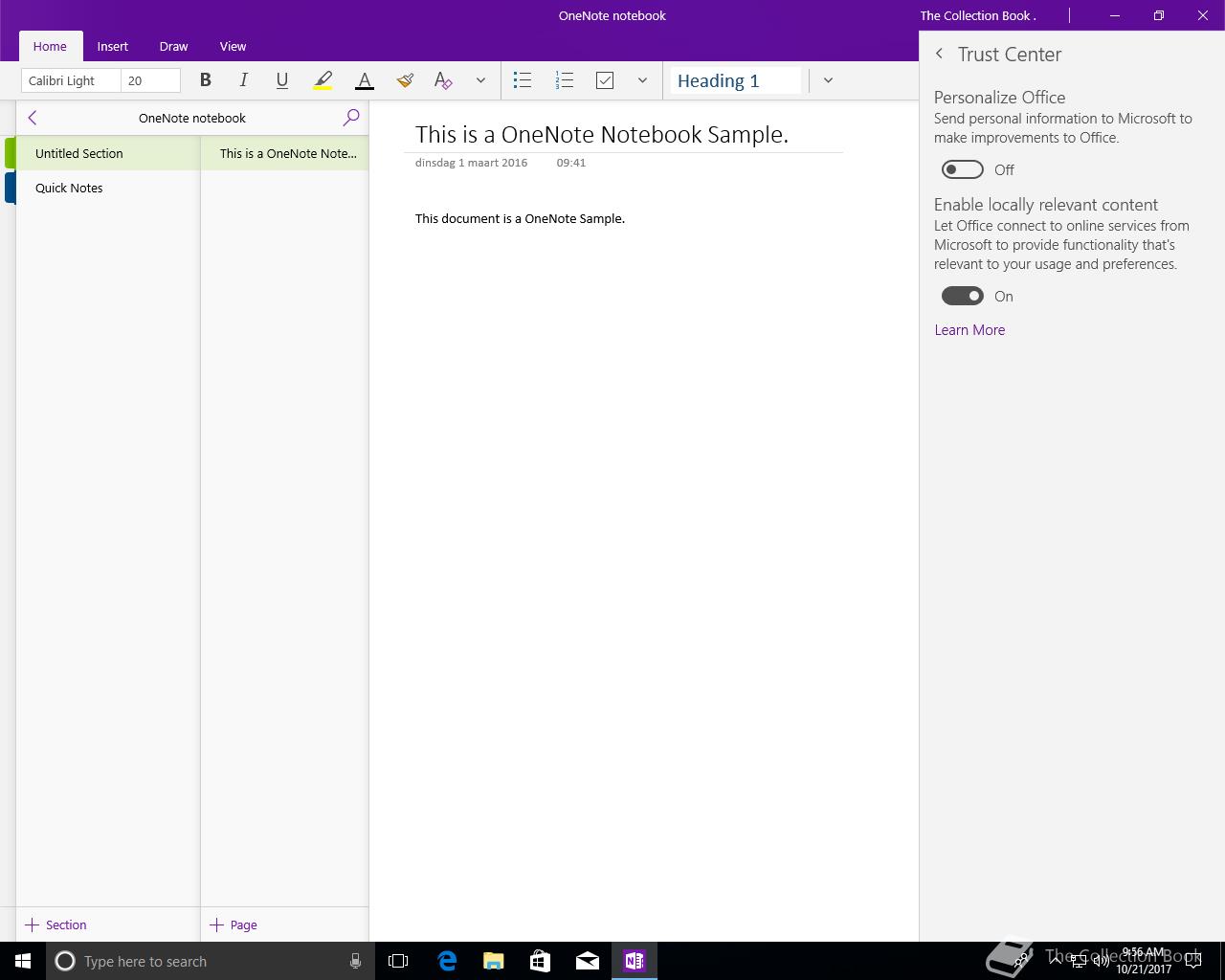Open Mail app from taskbar
Viewport: 1225px width, 980px height.
588,961
